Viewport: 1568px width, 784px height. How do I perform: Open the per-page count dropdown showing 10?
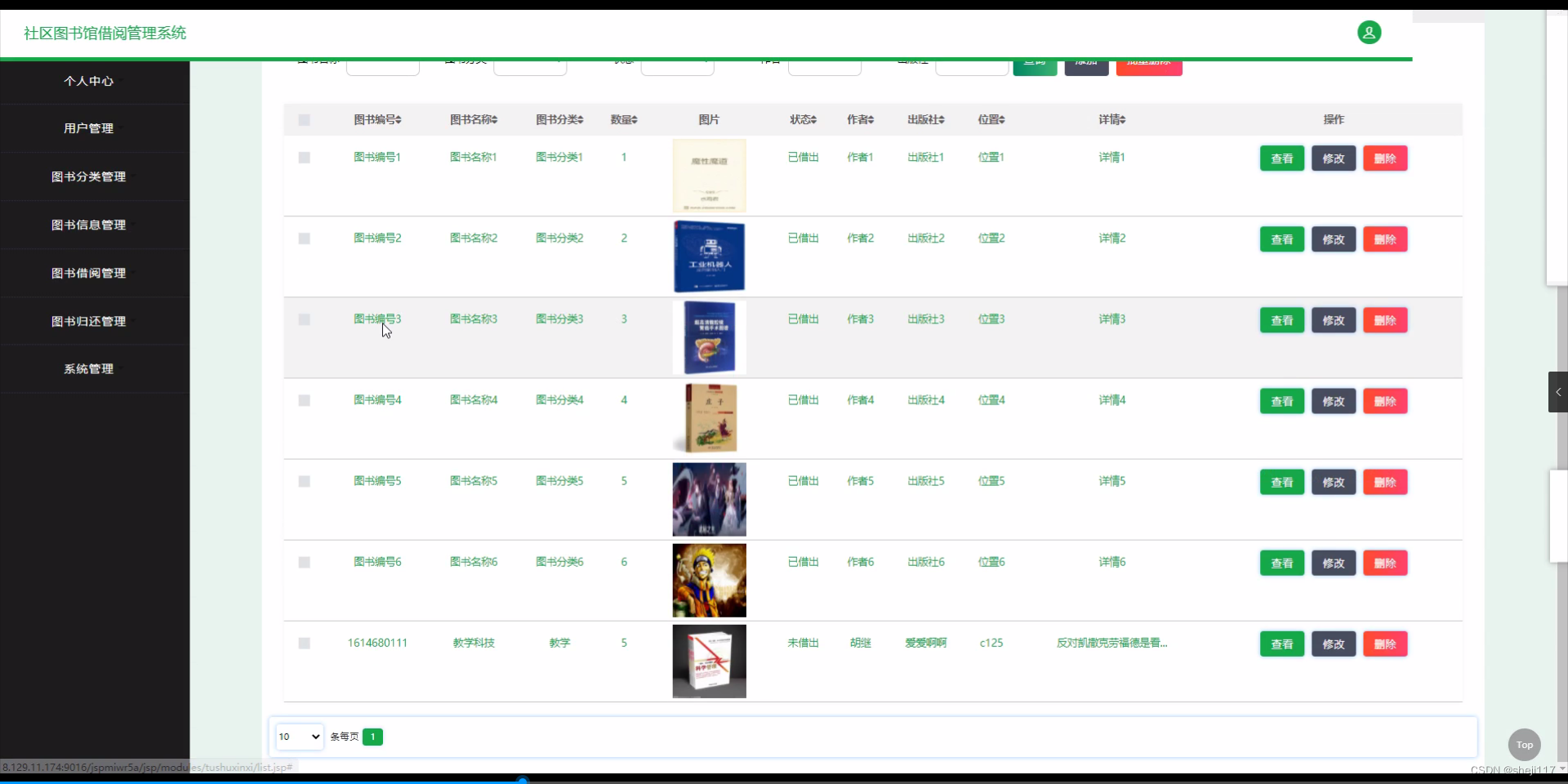tap(299, 736)
